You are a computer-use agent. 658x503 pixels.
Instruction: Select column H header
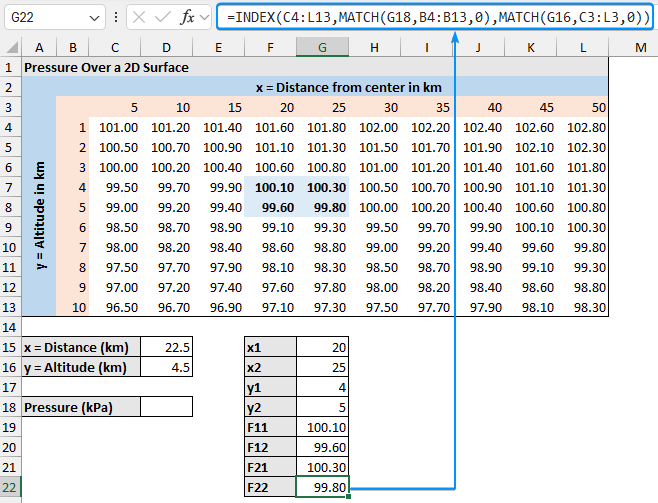pos(374,47)
